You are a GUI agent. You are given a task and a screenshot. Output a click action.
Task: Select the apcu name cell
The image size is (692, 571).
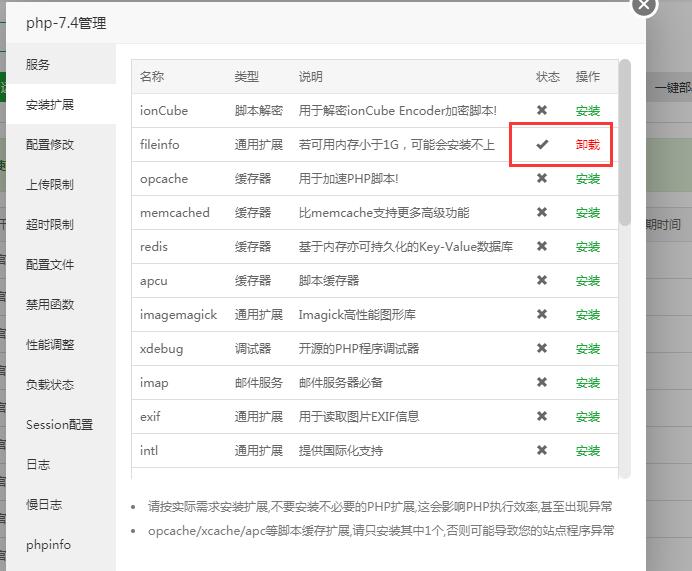click(154, 281)
